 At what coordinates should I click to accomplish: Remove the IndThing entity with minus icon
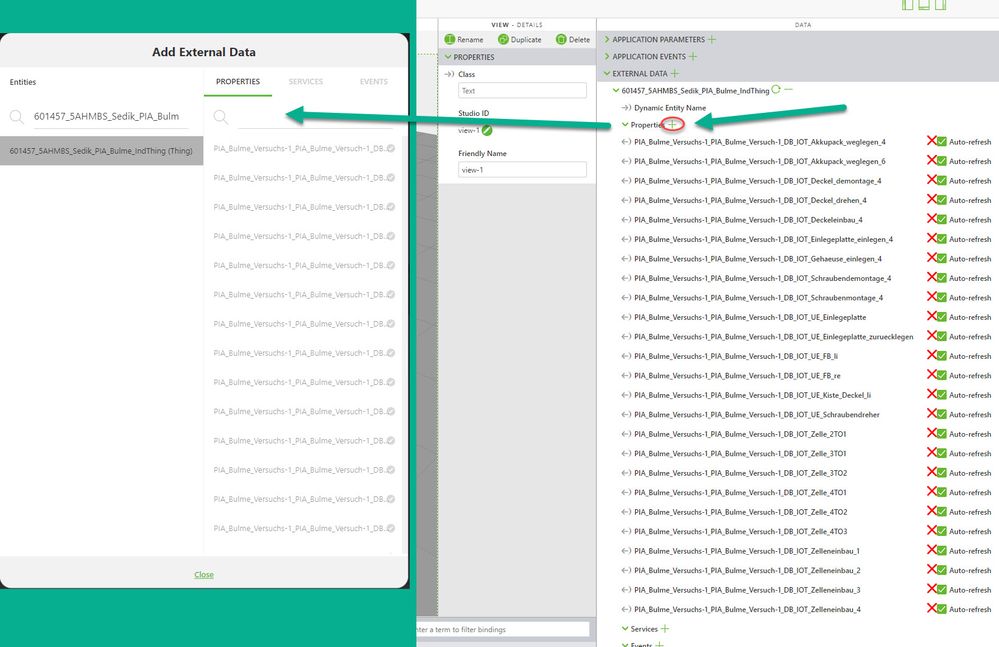pyautogui.click(x=789, y=90)
